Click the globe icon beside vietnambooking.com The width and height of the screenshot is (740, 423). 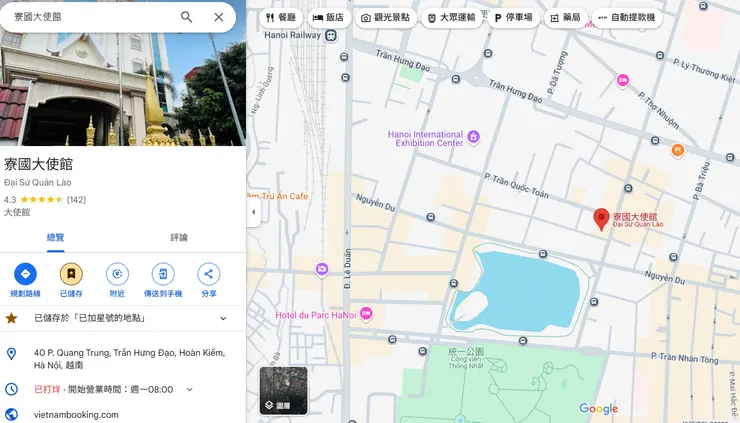click(x=11, y=415)
